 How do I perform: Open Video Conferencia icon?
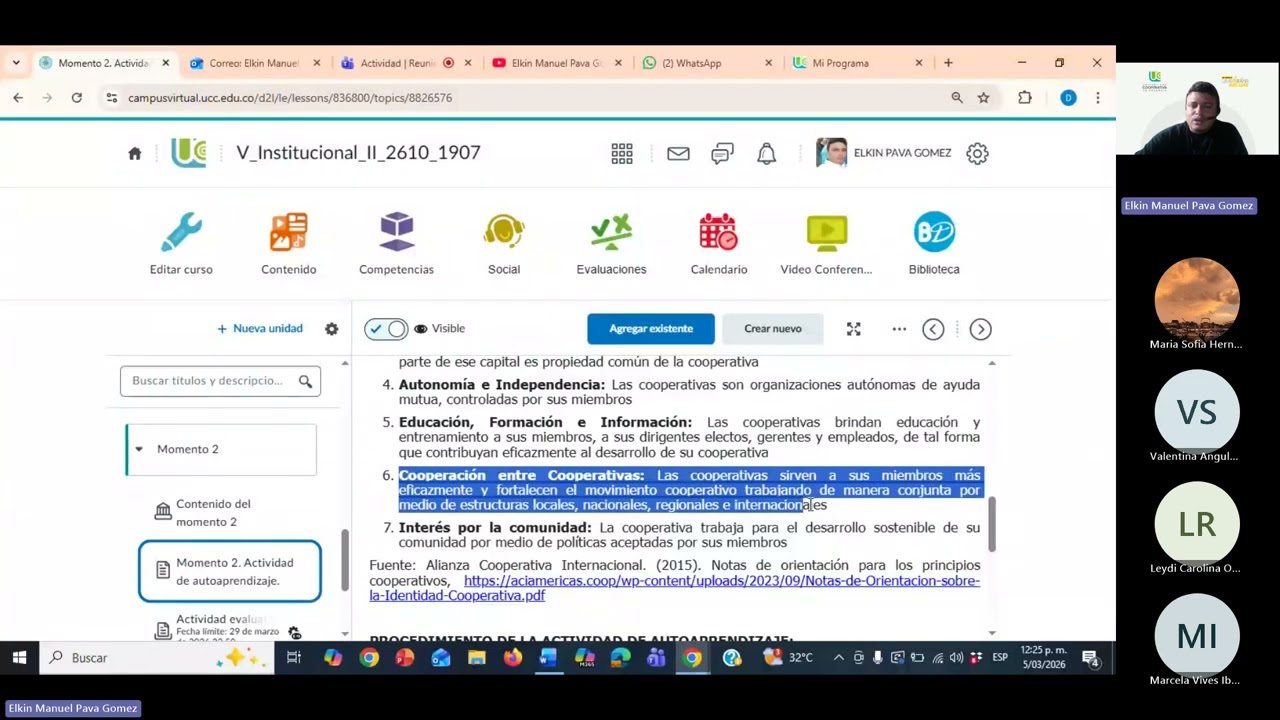(826, 232)
